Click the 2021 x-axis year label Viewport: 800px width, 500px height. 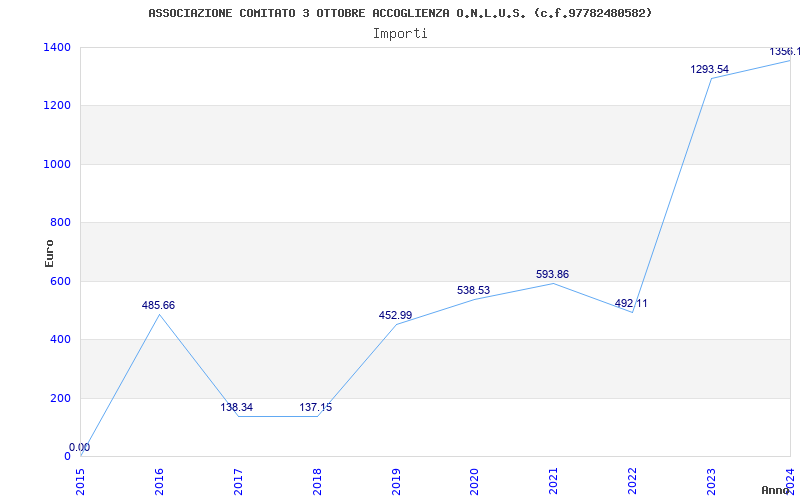pyautogui.click(x=554, y=482)
